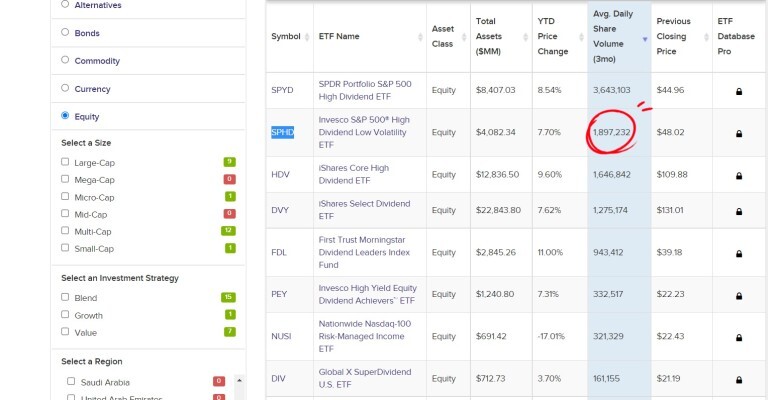Open Nationwide Nasdaq-100 Risk-Managed Income ETF link
Image resolution: width=773 pixels, height=400 pixels.
(365, 336)
